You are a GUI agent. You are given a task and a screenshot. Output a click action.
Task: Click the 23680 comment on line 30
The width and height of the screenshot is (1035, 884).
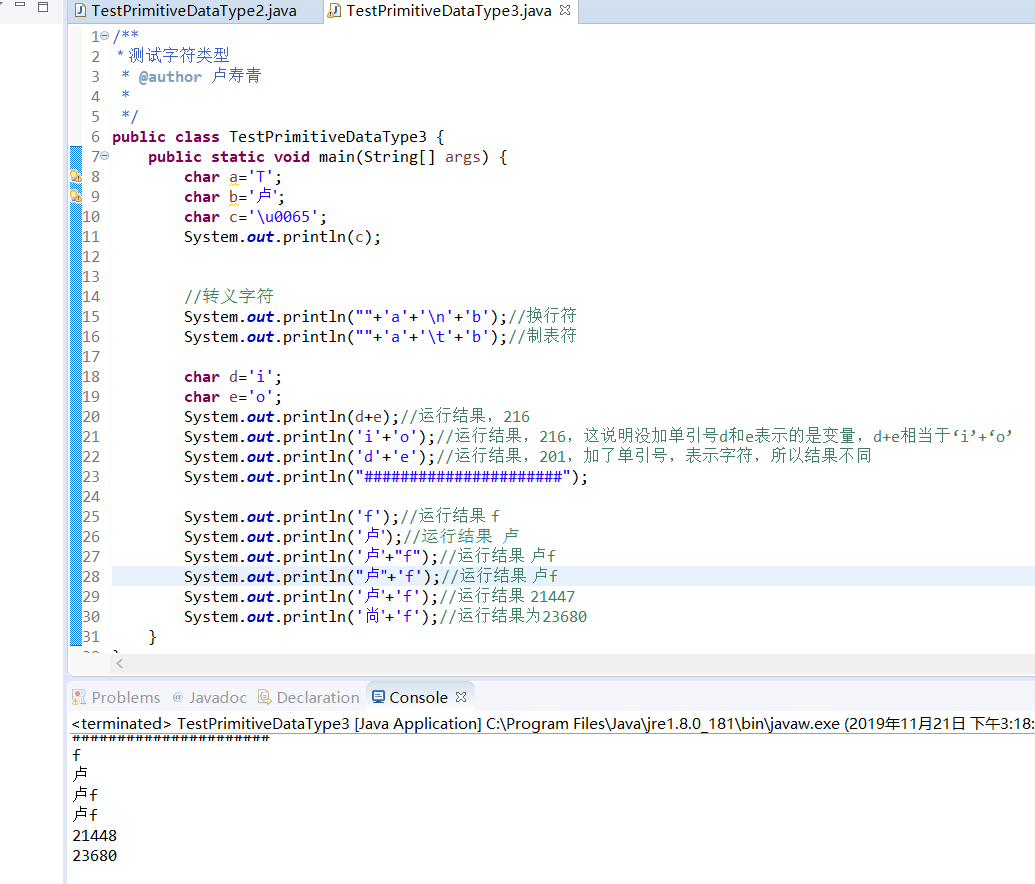pyautogui.click(x=513, y=616)
